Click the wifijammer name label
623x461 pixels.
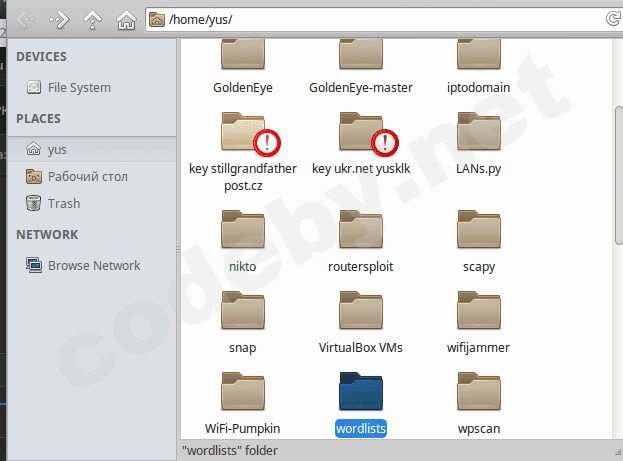click(478, 348)
